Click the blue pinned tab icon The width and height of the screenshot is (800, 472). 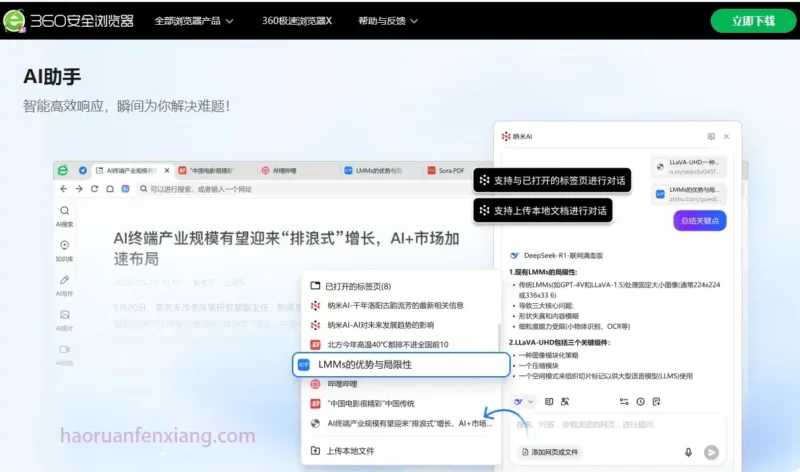click(x=83, y=170)
